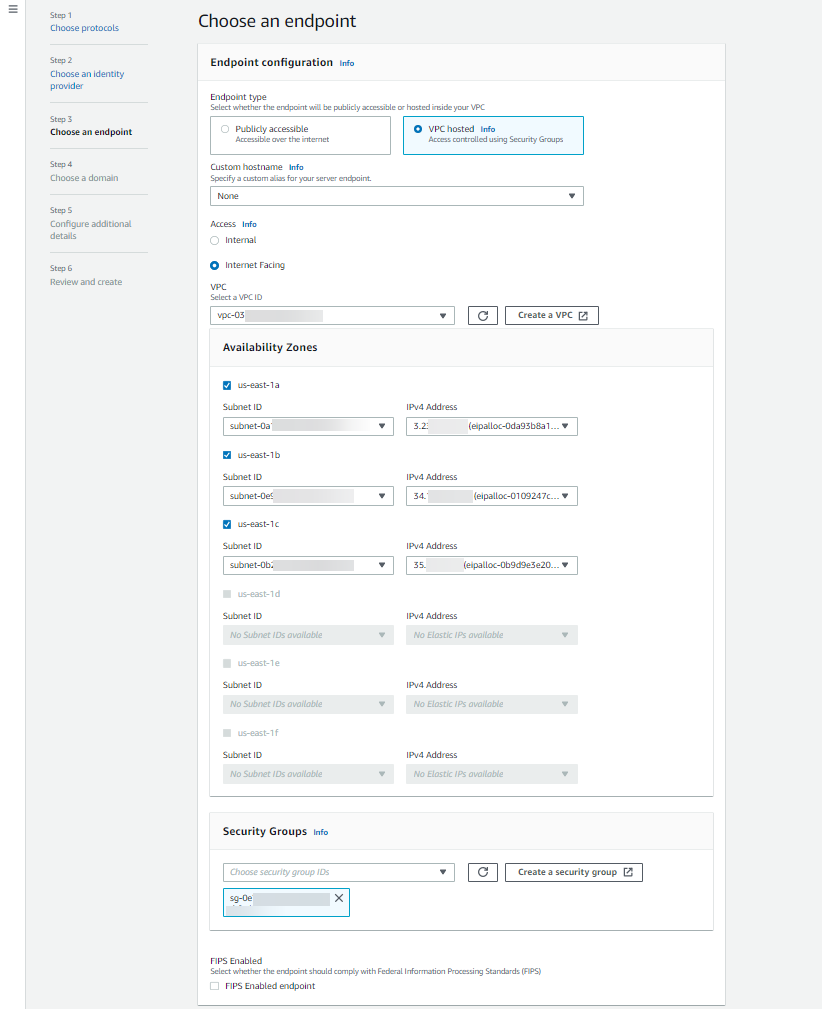Enable the FIPS Enabled endpoint checkbox

click(214, 986)
